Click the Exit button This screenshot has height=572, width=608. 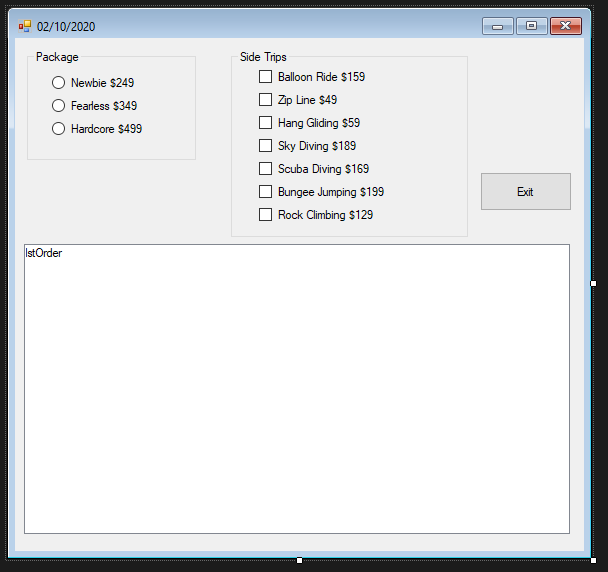526,192
